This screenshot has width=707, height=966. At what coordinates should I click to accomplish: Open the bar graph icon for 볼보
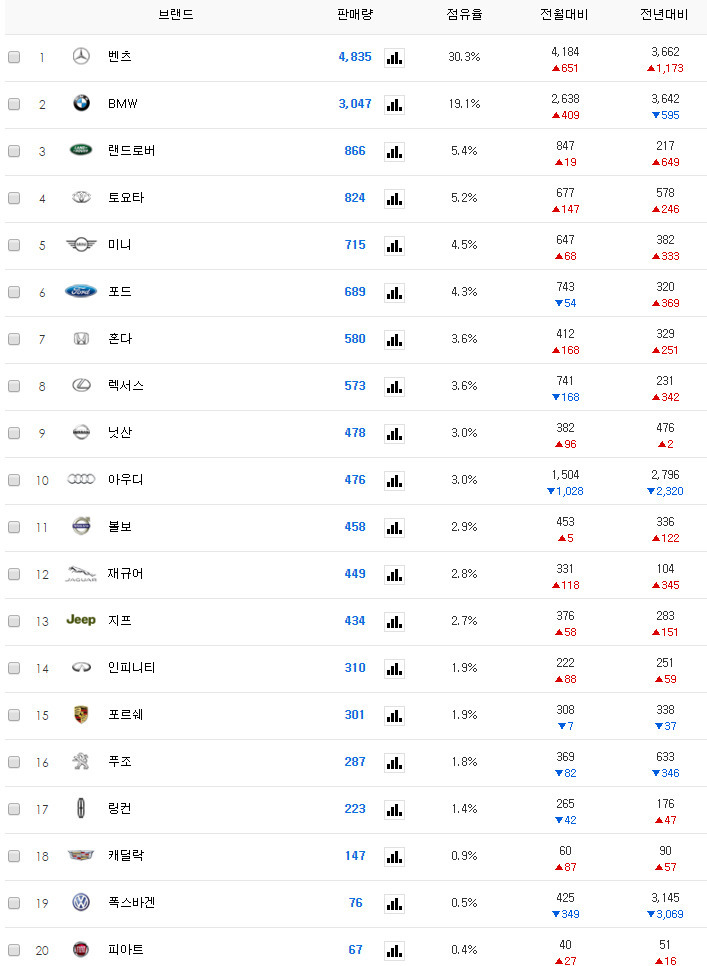click(394, 527)
